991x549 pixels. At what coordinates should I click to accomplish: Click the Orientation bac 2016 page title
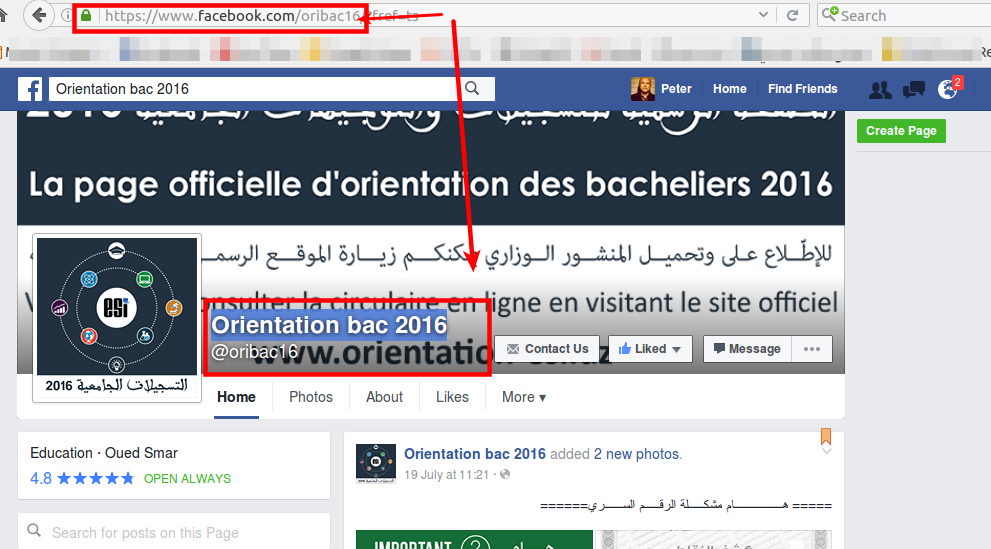pos(329,325)
